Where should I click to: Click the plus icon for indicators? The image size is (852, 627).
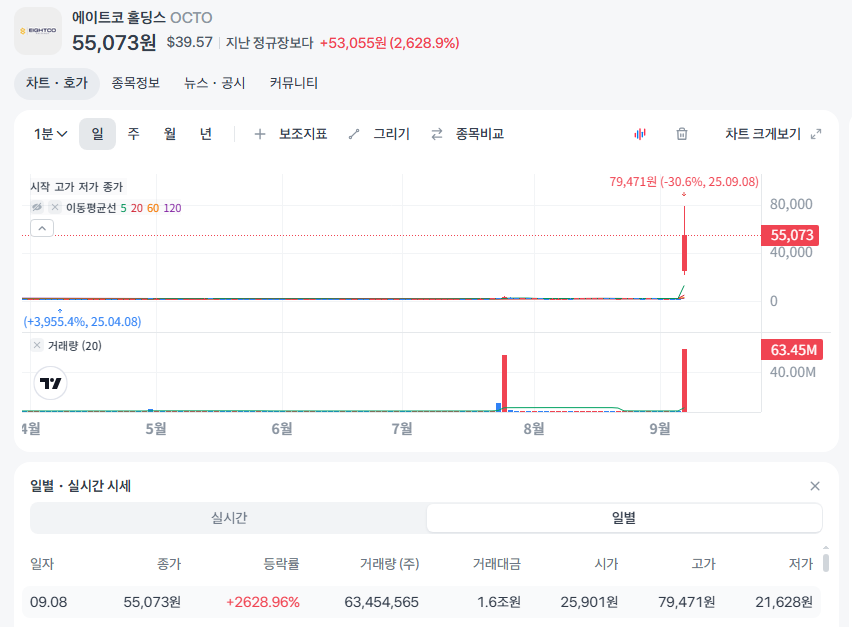click(260, 134)
